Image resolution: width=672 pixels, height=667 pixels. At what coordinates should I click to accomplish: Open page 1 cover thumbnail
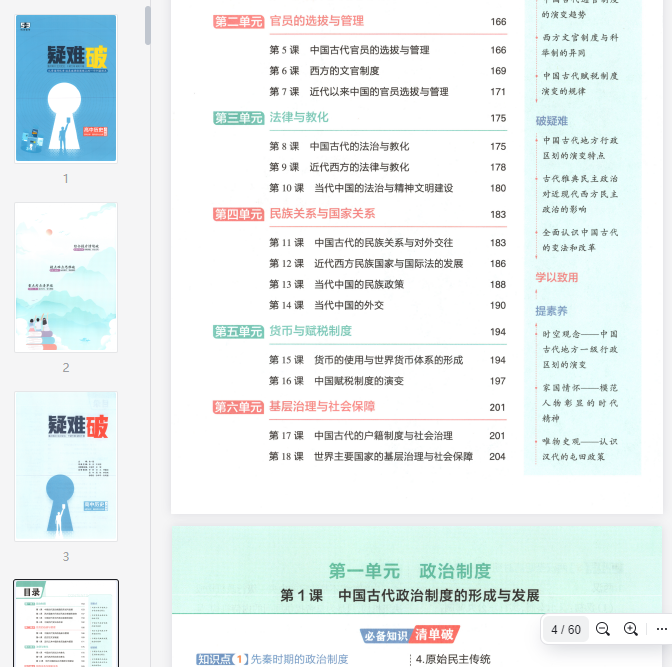[x=66, y=88]
